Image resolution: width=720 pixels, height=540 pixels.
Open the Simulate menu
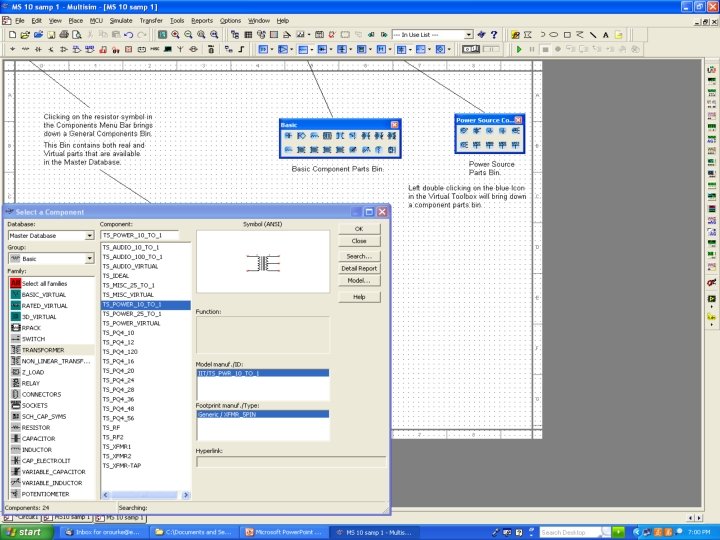click(121, 21)
